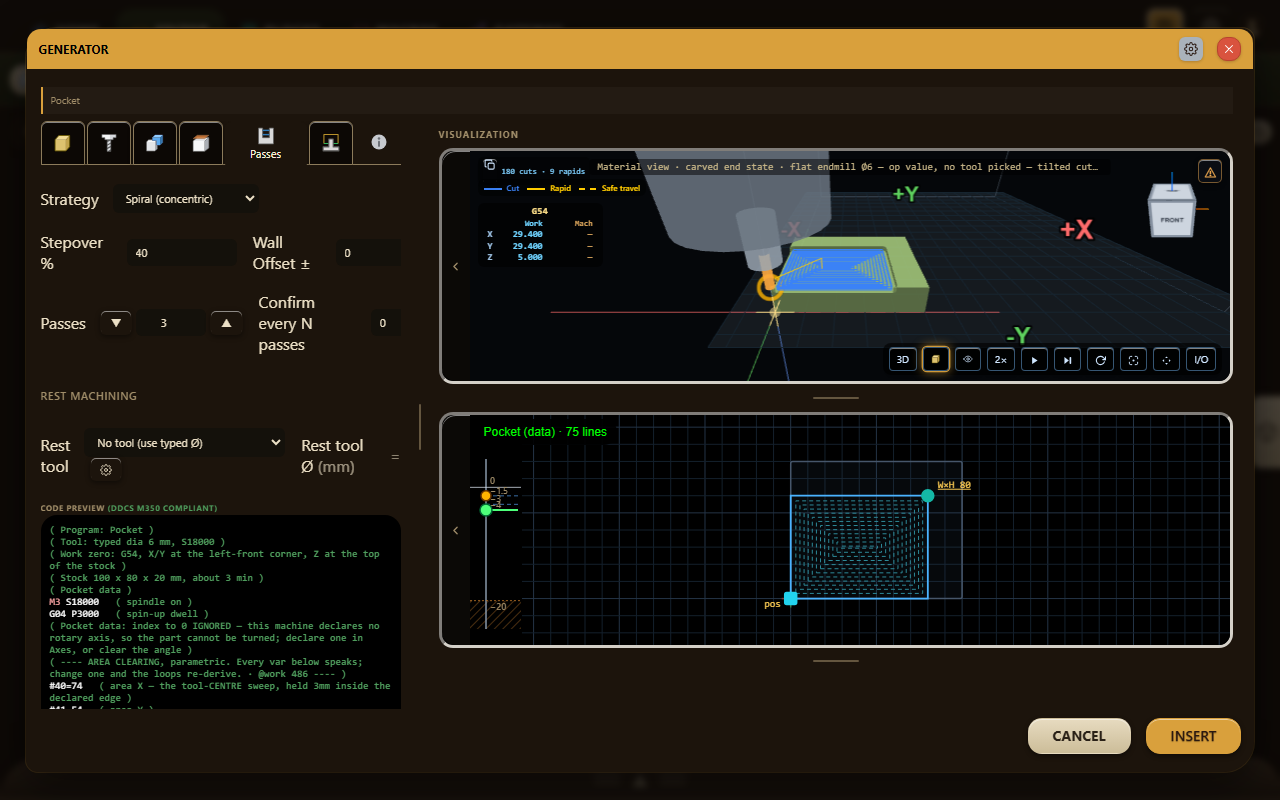Viewport: 1280px width, 800px height.
Task: Click the W×H 80 dimension label
Action: (x=954, y=485)
